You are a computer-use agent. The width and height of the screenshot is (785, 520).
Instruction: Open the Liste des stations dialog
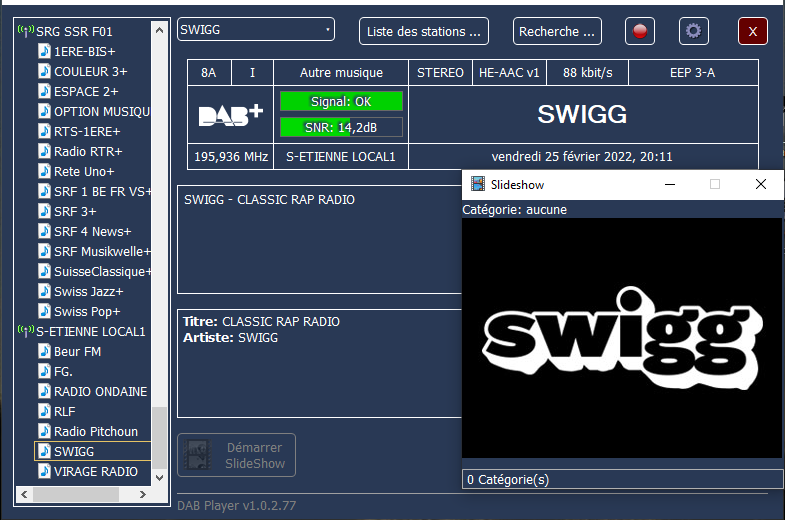coord(424,31)
